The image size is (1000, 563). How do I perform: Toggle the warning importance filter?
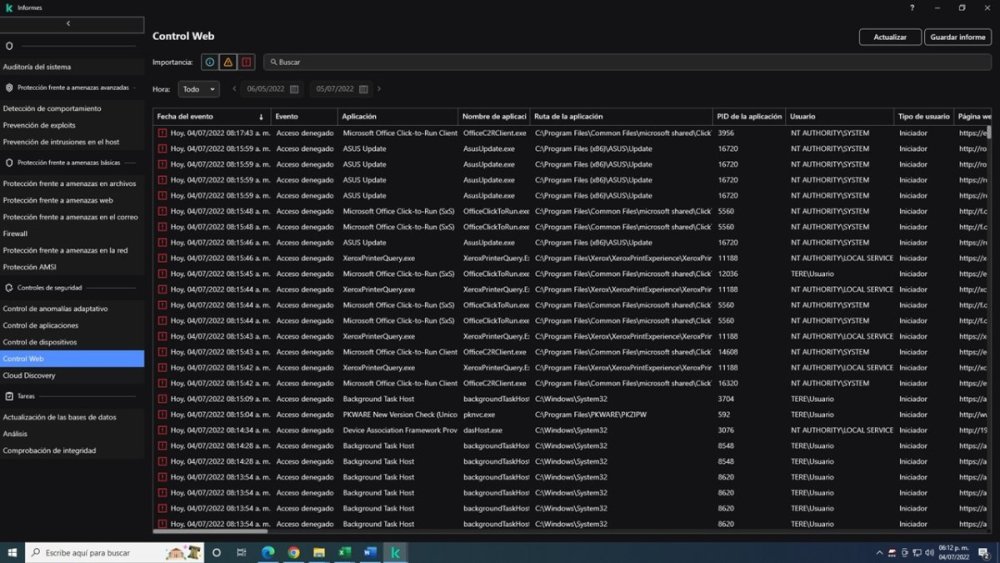click(x=228, y=62)
